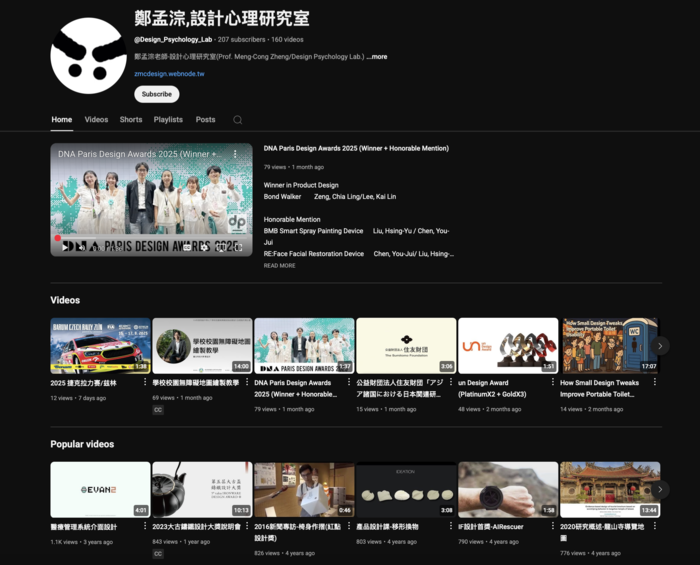Open more options for 學校校園無障礙地圖繪製教學 video
This screenshot has width=700, height=565.
point(247,382)
